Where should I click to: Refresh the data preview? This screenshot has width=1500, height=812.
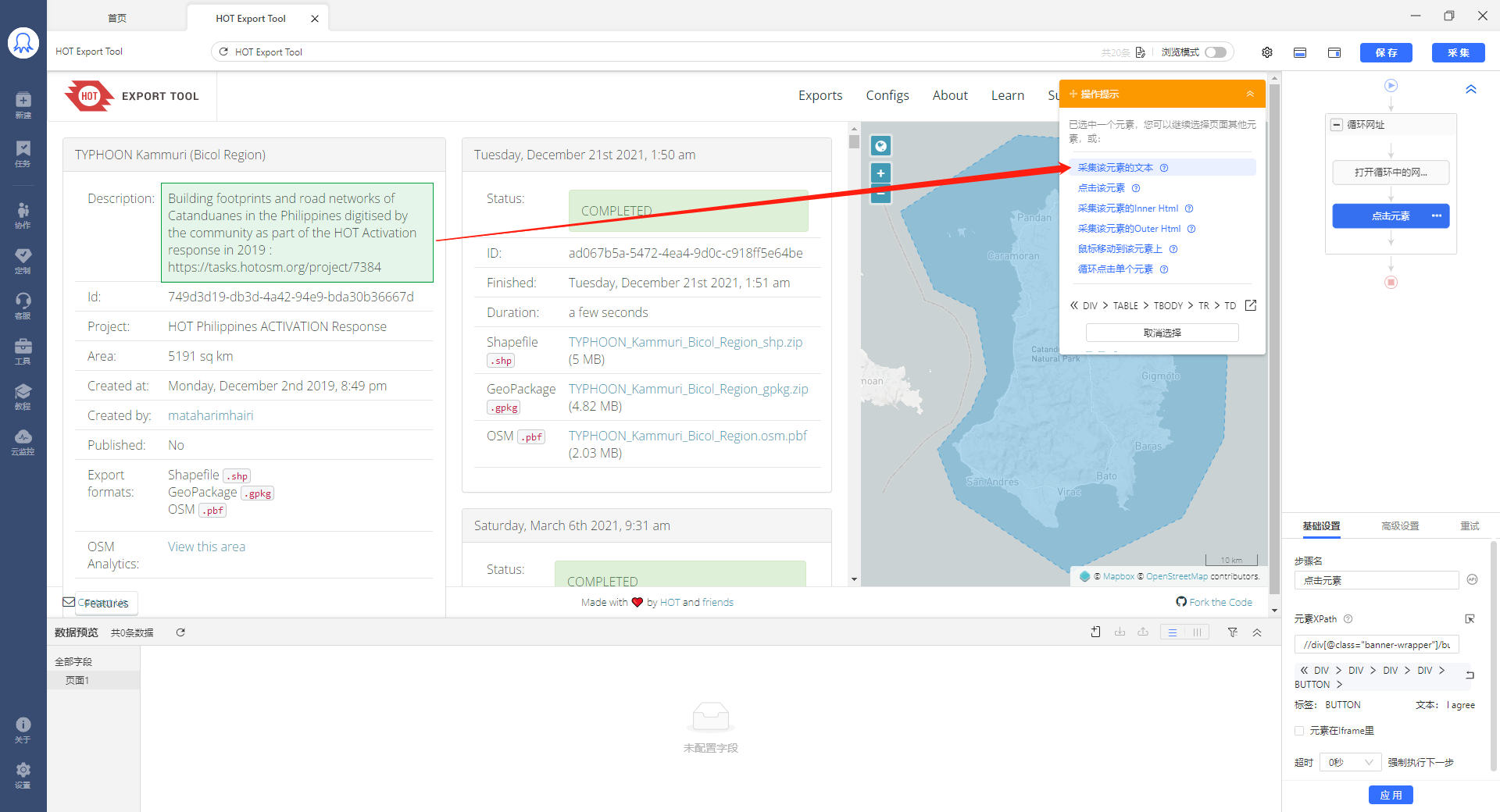180,632
